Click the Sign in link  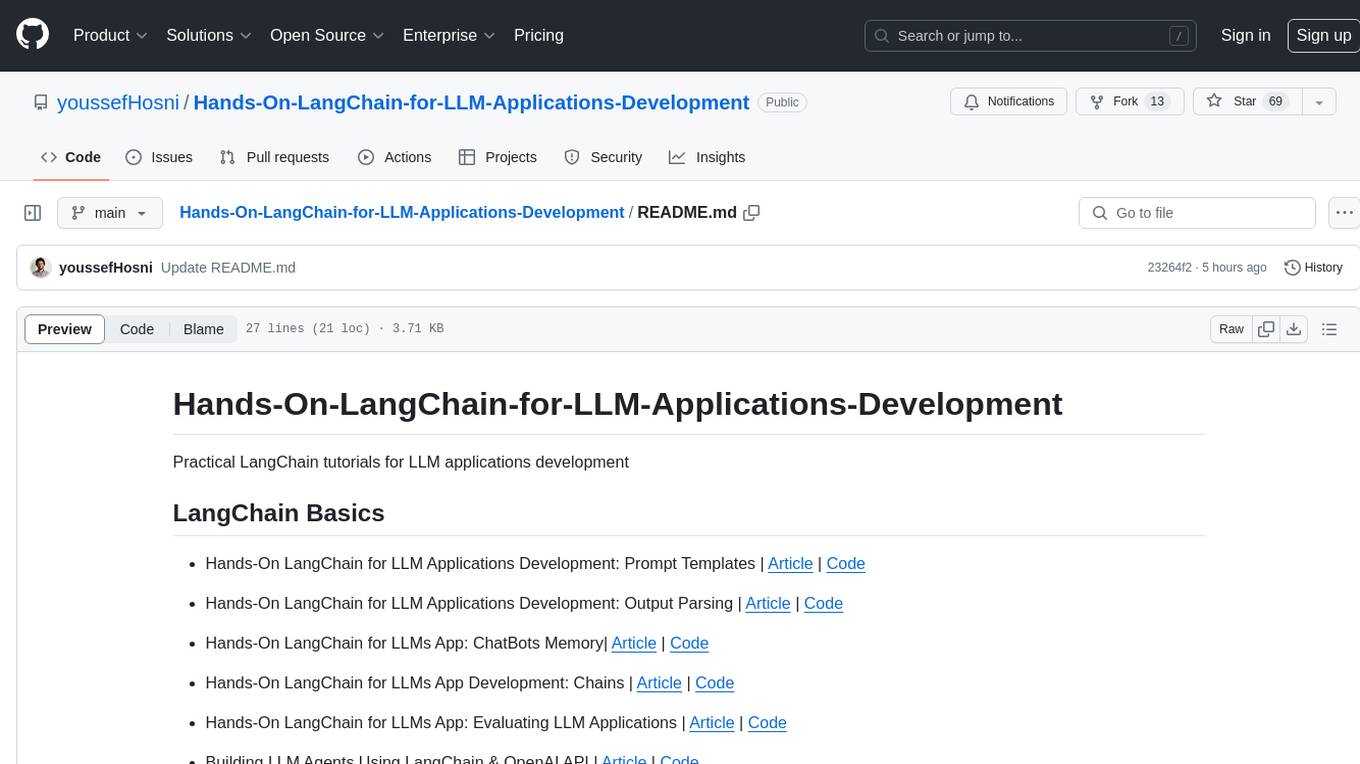pyautogui.click(x=1245, y=35)
